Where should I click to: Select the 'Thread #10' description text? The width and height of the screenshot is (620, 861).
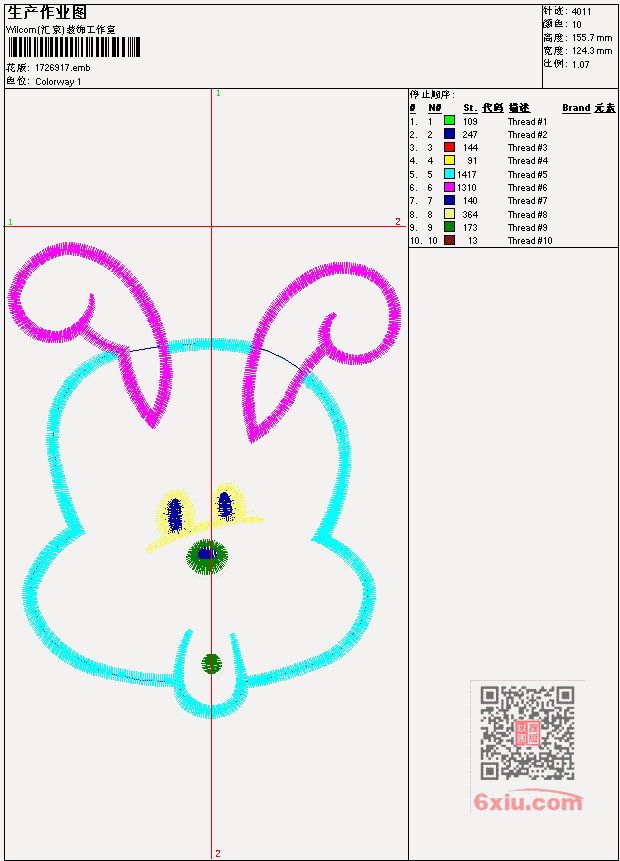pyautogui.click(x=529, y=241)
